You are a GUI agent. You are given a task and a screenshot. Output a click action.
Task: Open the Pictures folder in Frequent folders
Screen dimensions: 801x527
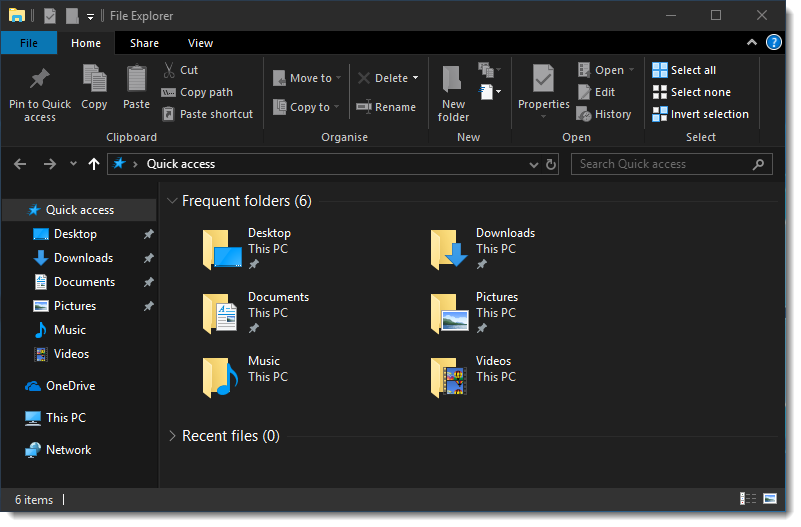coord(475,313)
